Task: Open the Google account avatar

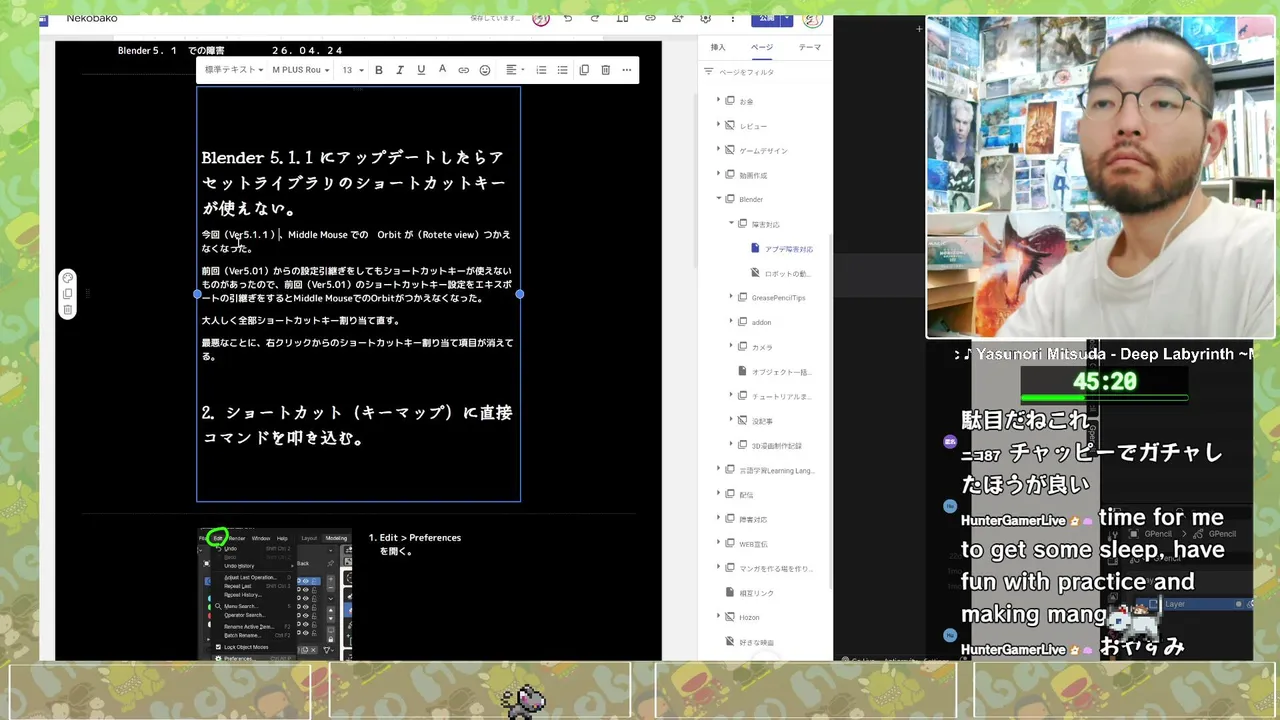Action: (x=813, y=18)
